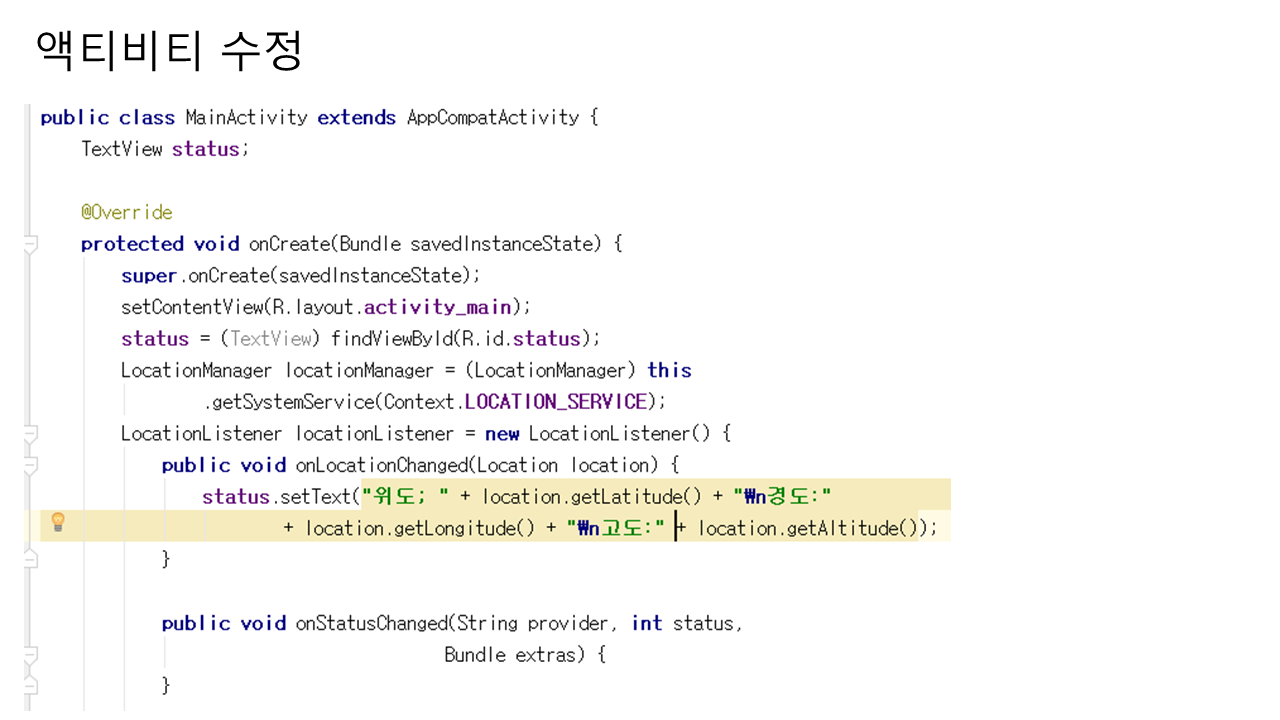
Task: Fold the onLocationChanged method in gutter
Action: click(x=30, y=466)
